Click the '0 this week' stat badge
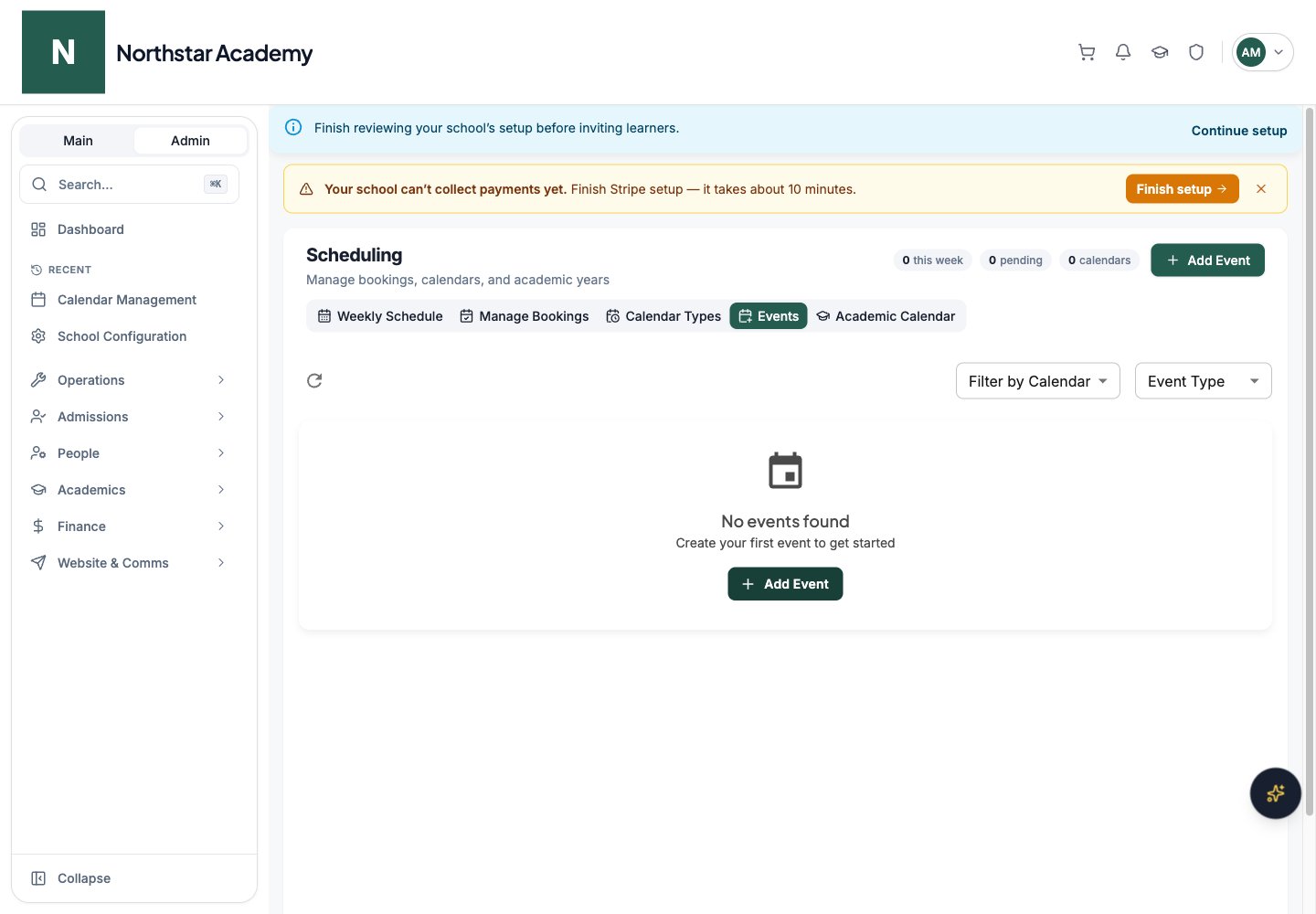Screen dimensions: 1316x914 click(x=933, y=260)
